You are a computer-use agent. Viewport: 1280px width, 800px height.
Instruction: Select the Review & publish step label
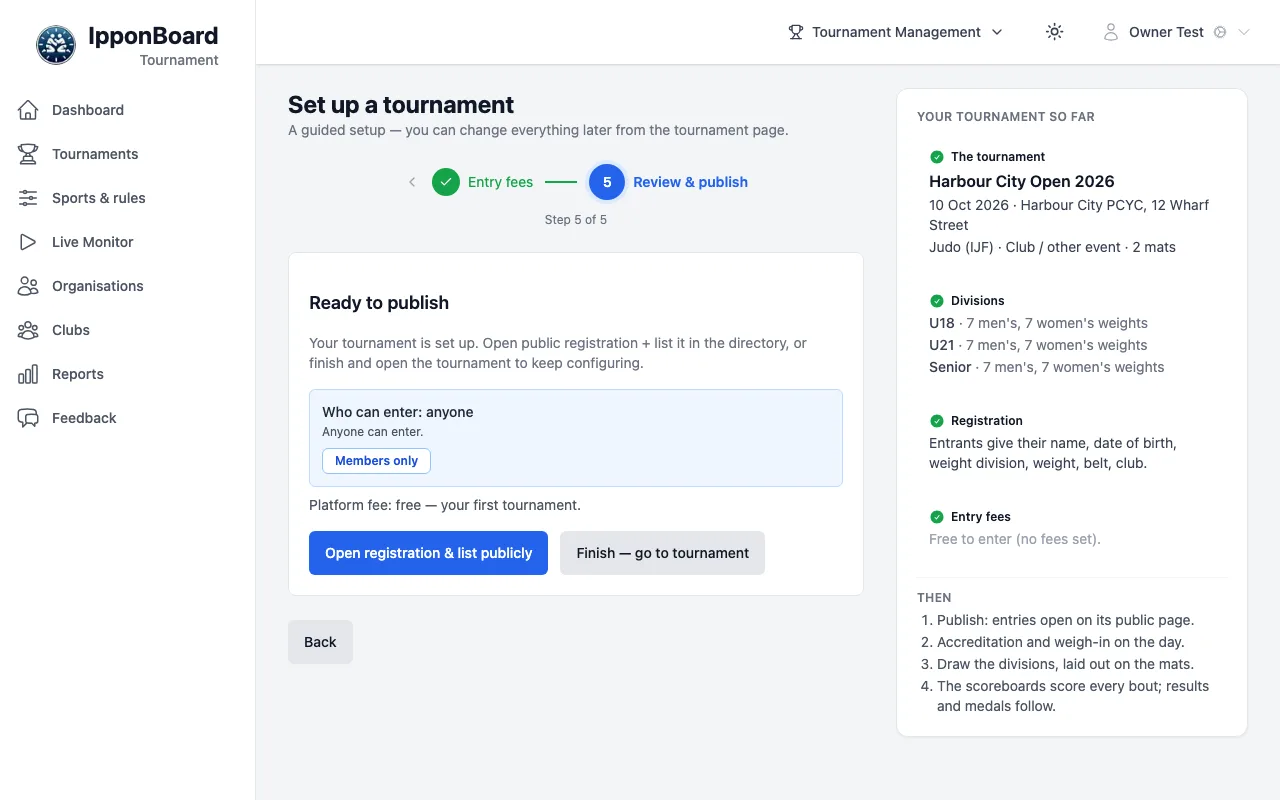point(690,182)
